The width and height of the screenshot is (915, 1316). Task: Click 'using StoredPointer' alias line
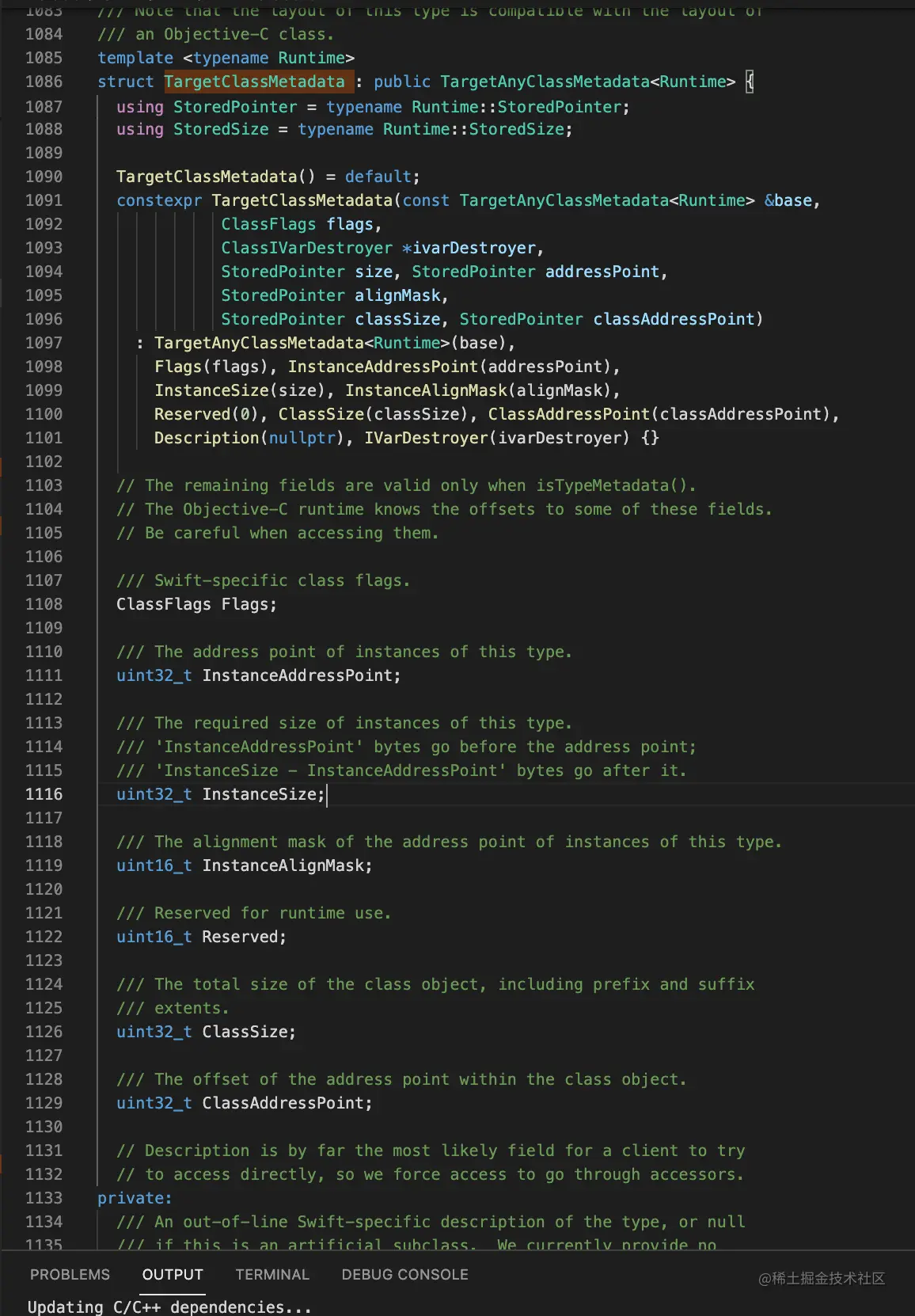373,107
